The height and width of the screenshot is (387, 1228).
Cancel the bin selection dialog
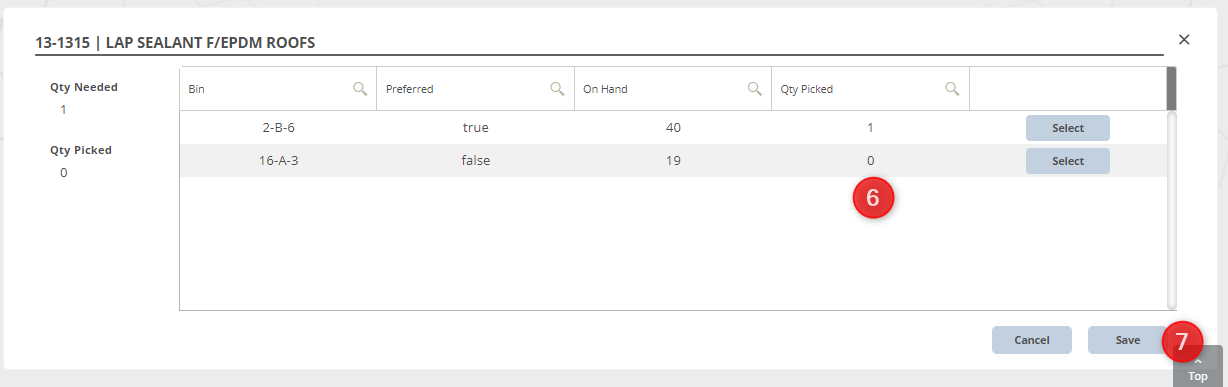(x=1032, y=340)
